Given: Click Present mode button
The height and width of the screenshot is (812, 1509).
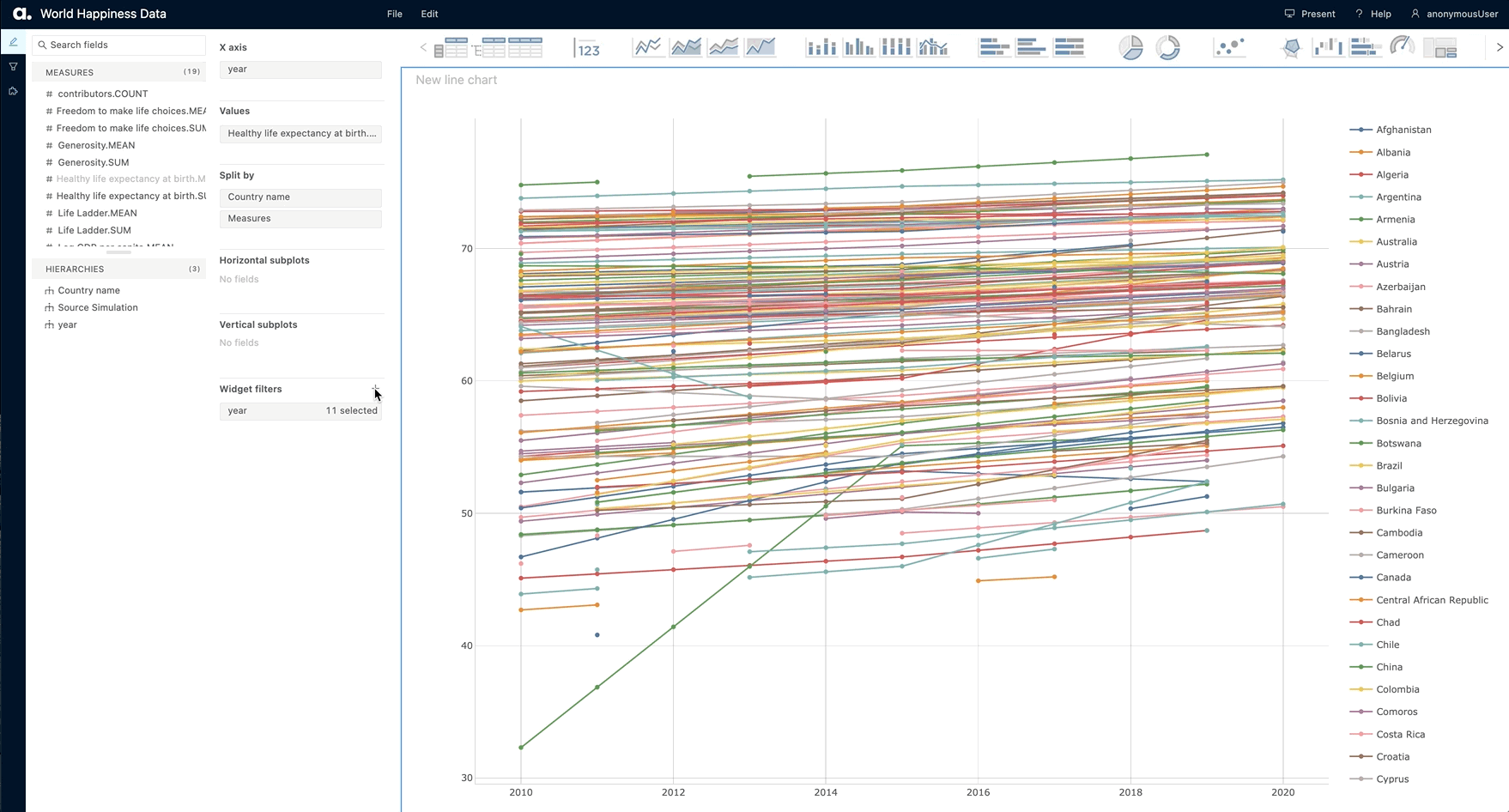Looking at the screenshot, I should click(x=1310, y=14).
